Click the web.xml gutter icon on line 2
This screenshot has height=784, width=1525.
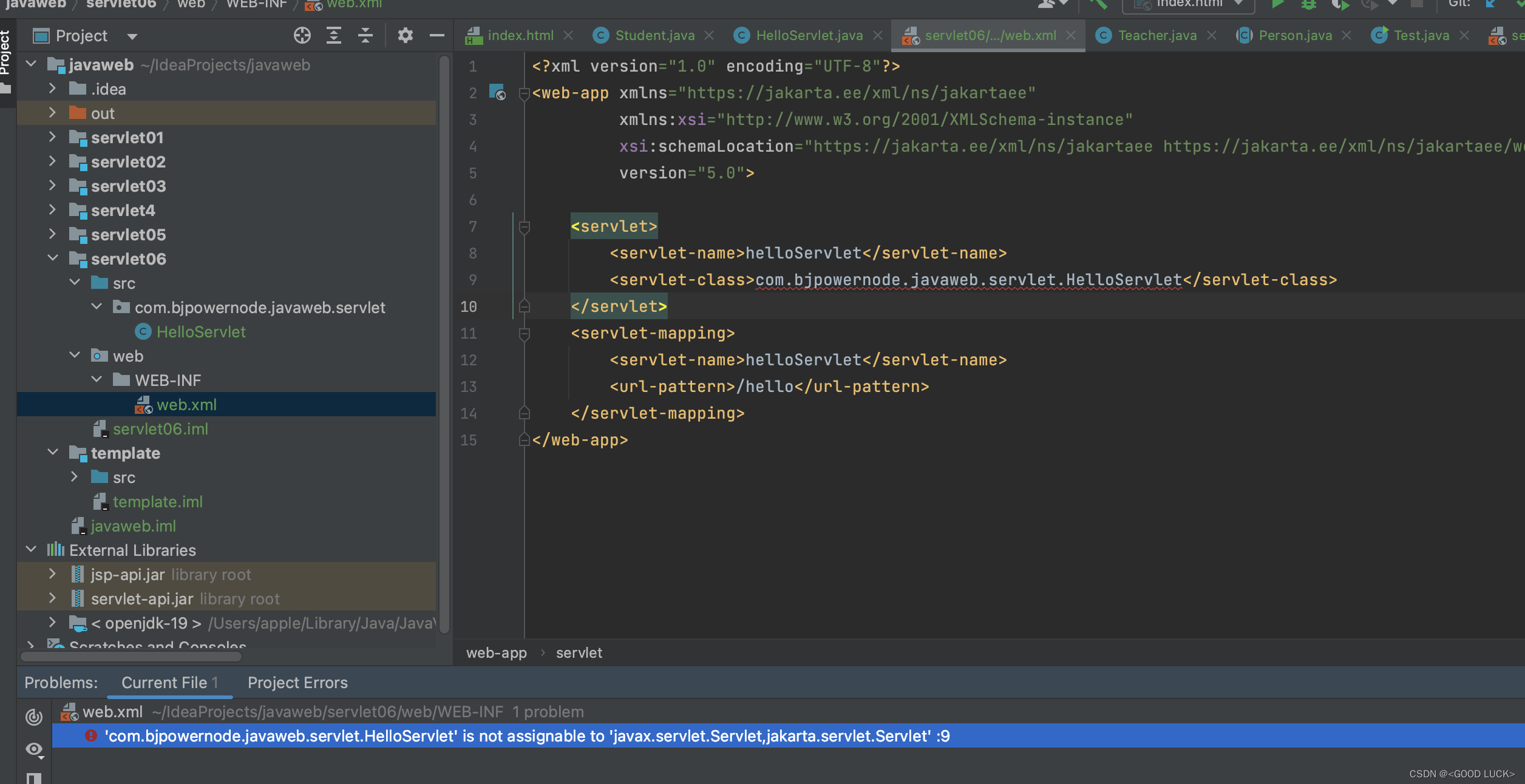(x=497, y=93)
